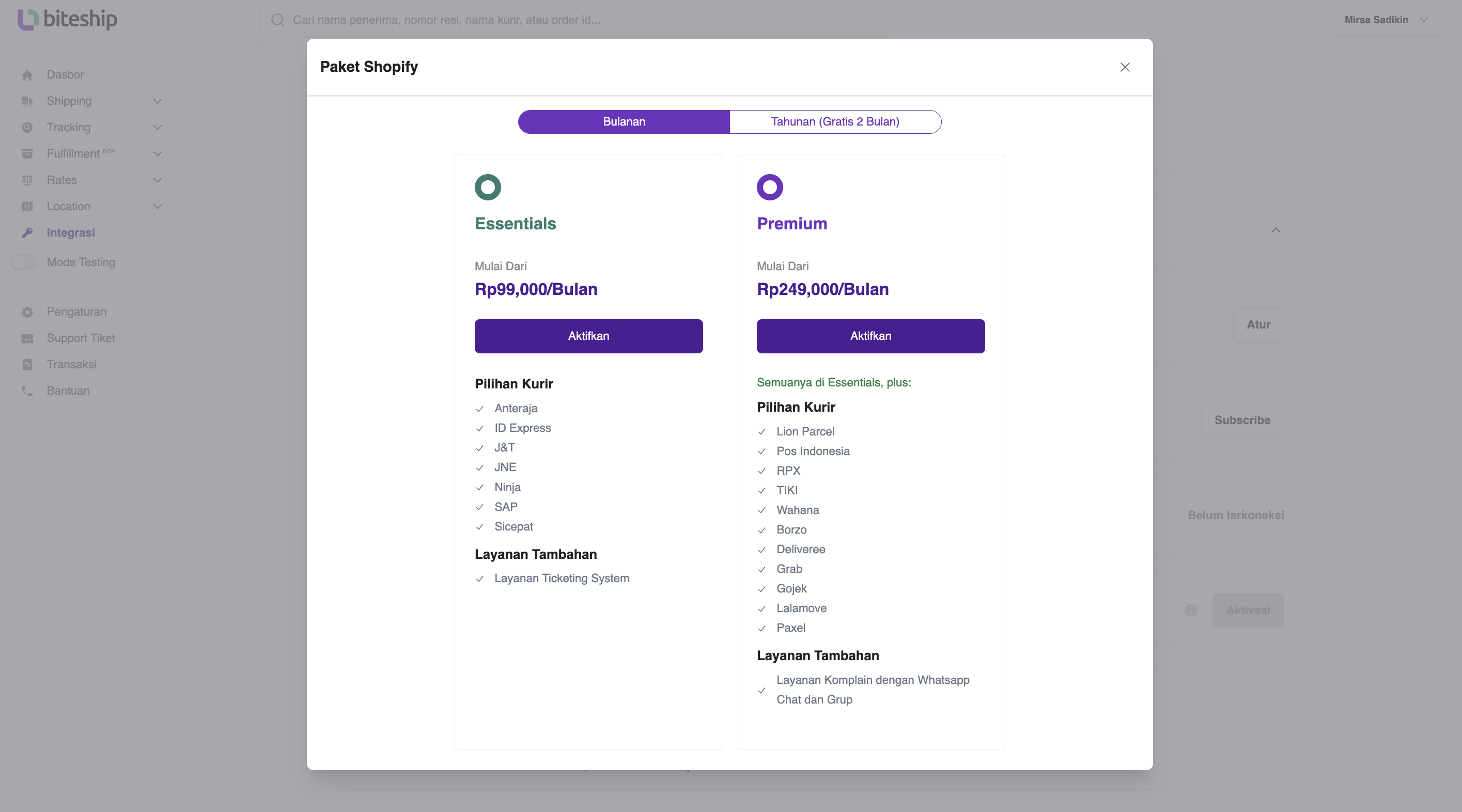Click the Integrasi key icon
Viewport: 1462px width, 812px height.
tap(27, 232)
